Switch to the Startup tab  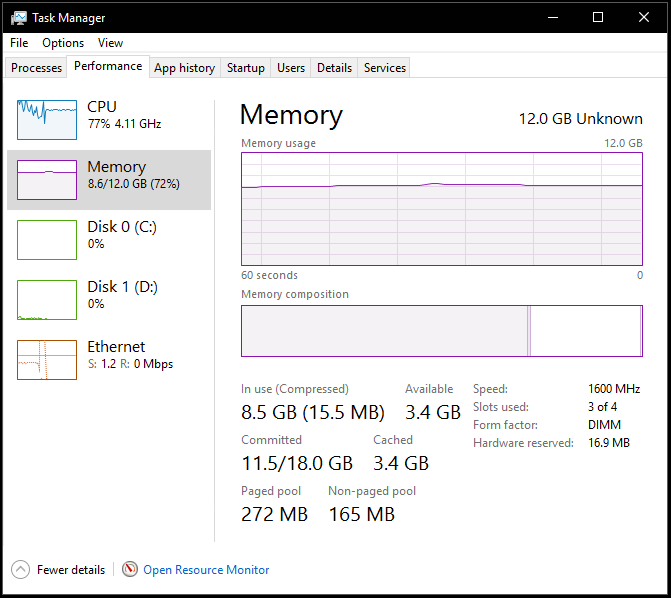pyautogui.click(x=245, y=68)
